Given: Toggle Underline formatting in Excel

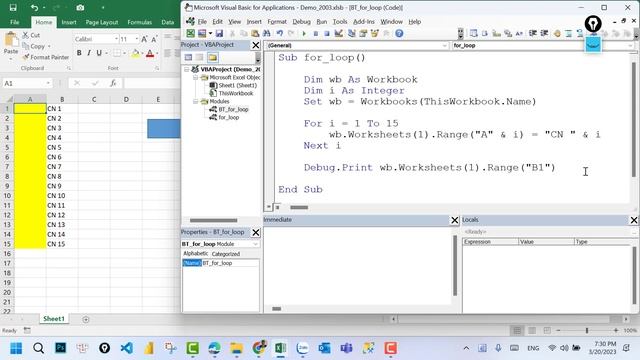Looking at the screenshot, I should click(99, 53).
